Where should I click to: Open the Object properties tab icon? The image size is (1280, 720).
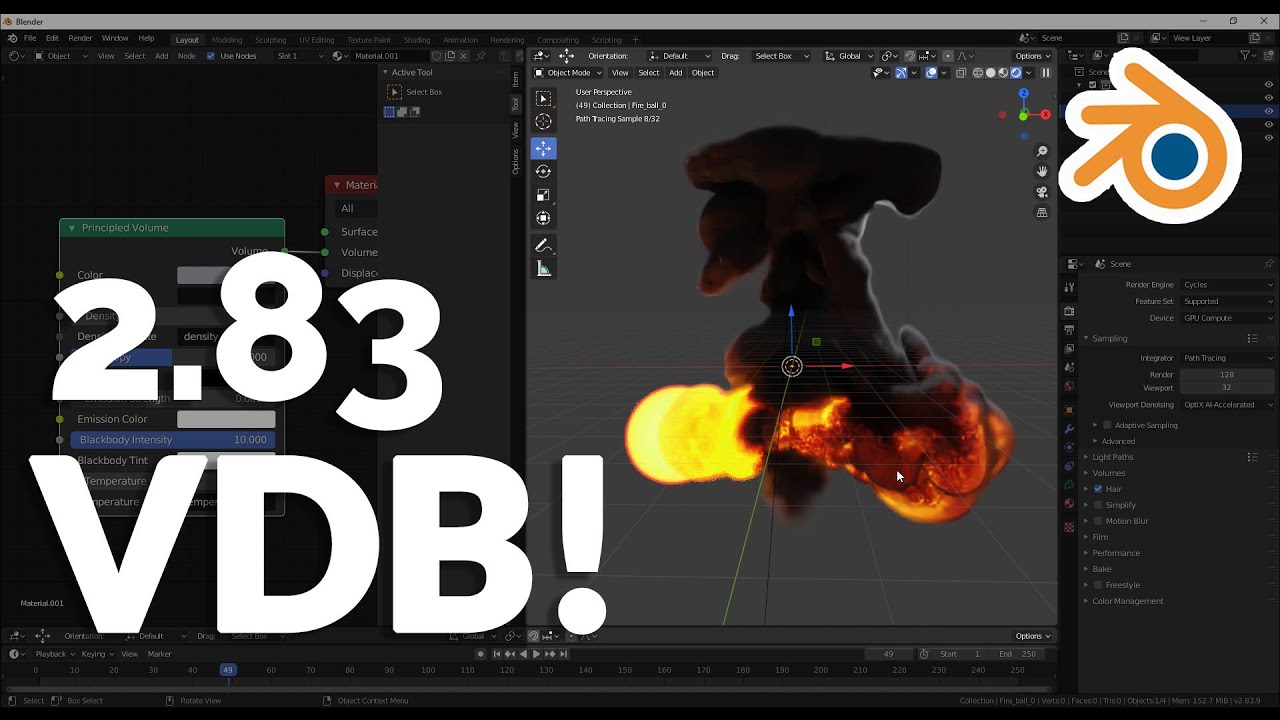tap(1069, 410)
